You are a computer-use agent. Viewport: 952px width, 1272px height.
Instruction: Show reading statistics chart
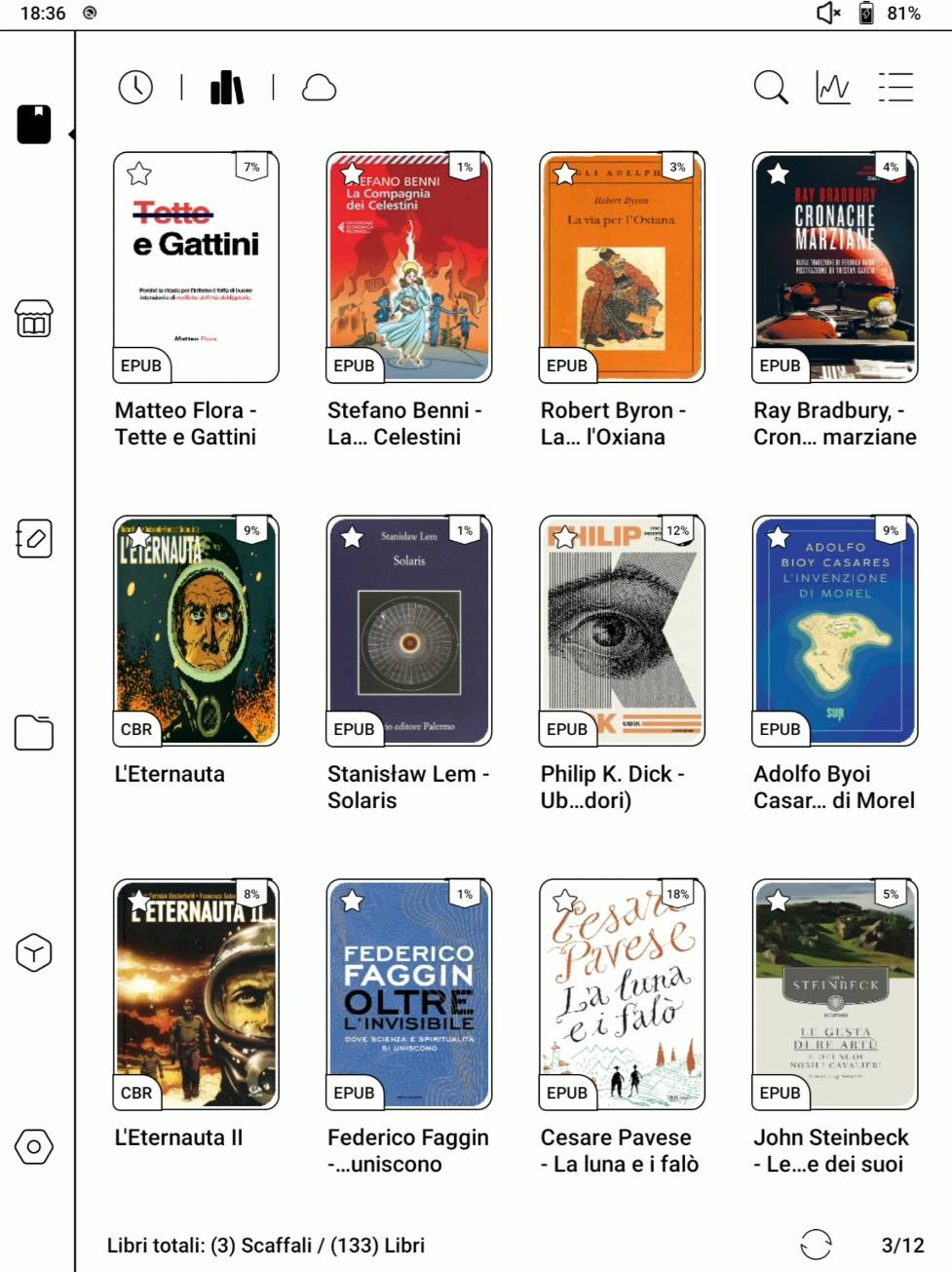point(833,88)
